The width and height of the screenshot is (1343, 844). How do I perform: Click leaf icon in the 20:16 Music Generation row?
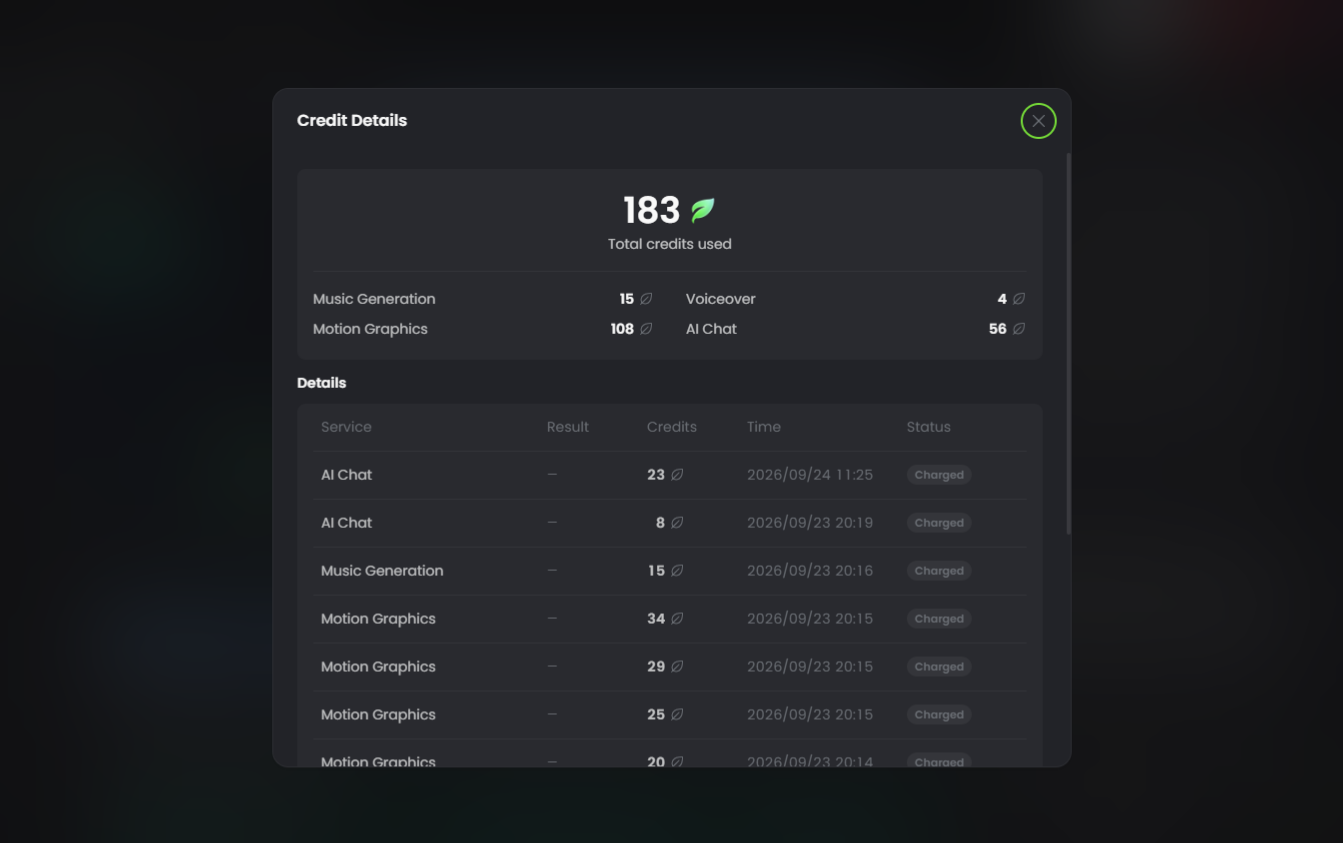(x=677, y=571)
